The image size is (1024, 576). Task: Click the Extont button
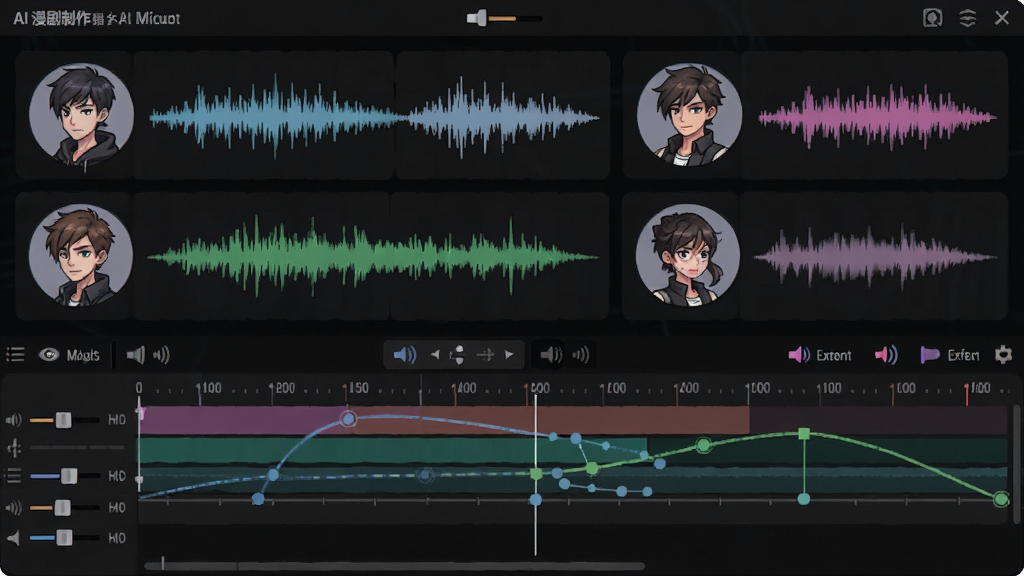[834, 355]
